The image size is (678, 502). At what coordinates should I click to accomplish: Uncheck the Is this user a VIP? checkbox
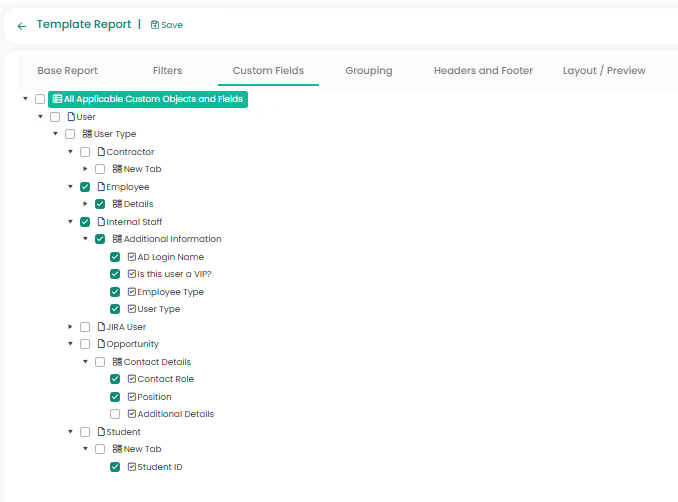tap(115, 274)
